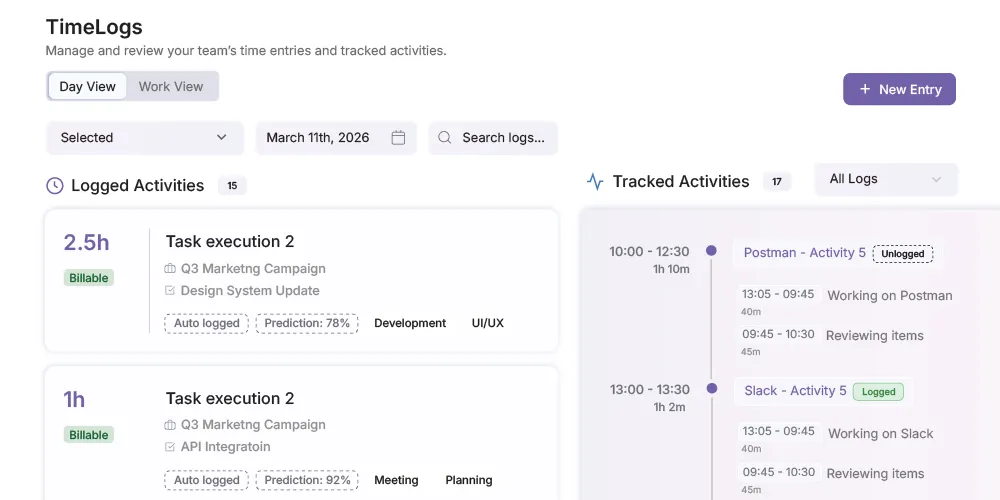
Task: Open the calendar icon in date field
Action: 398,138
